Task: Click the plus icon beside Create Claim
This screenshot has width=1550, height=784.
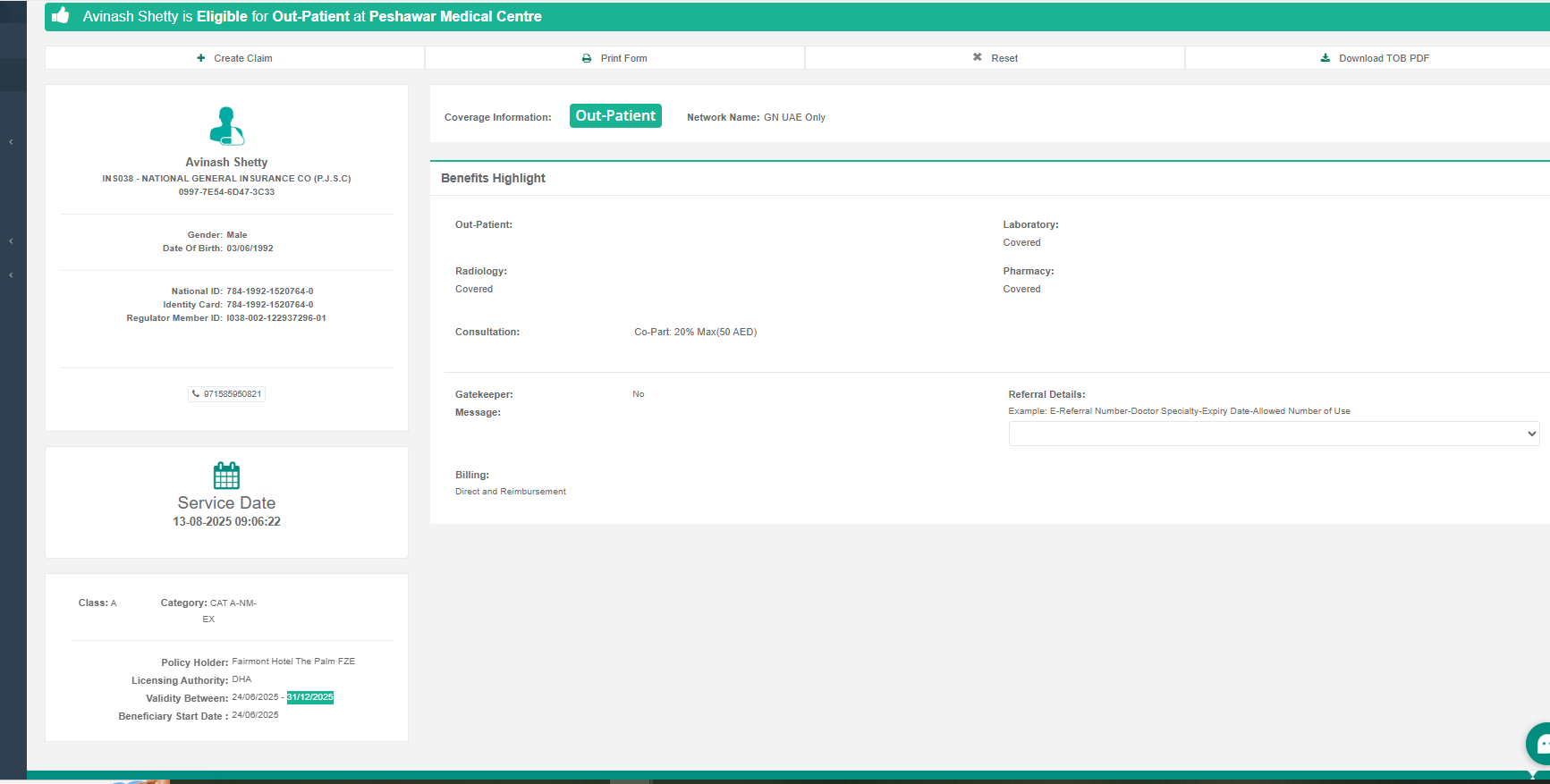Action: (x=201, y=58)
